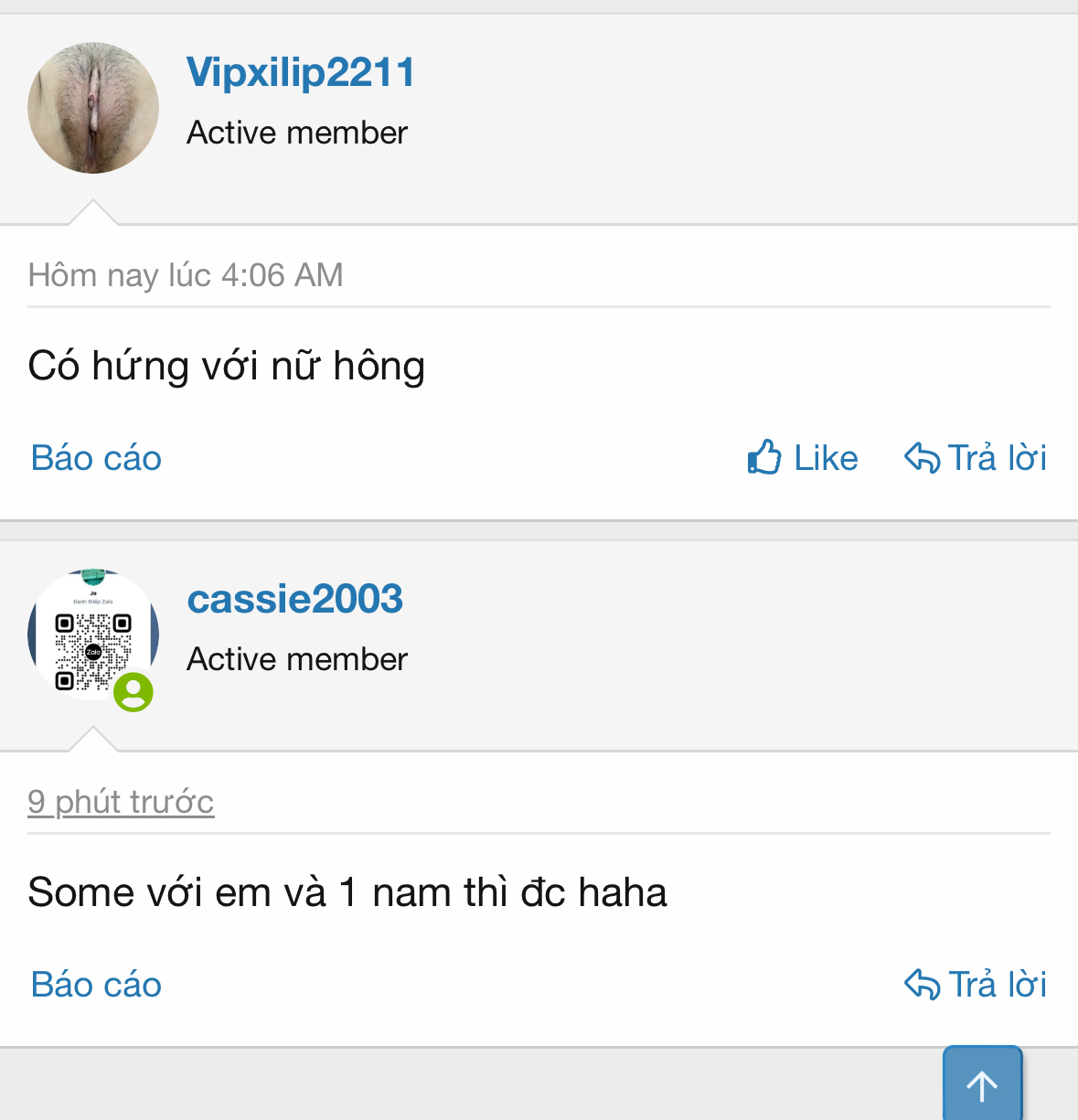The image size is (1078, 1120).
Task: Open cassie2003's QR code avatar
Action: coord(93,635)
